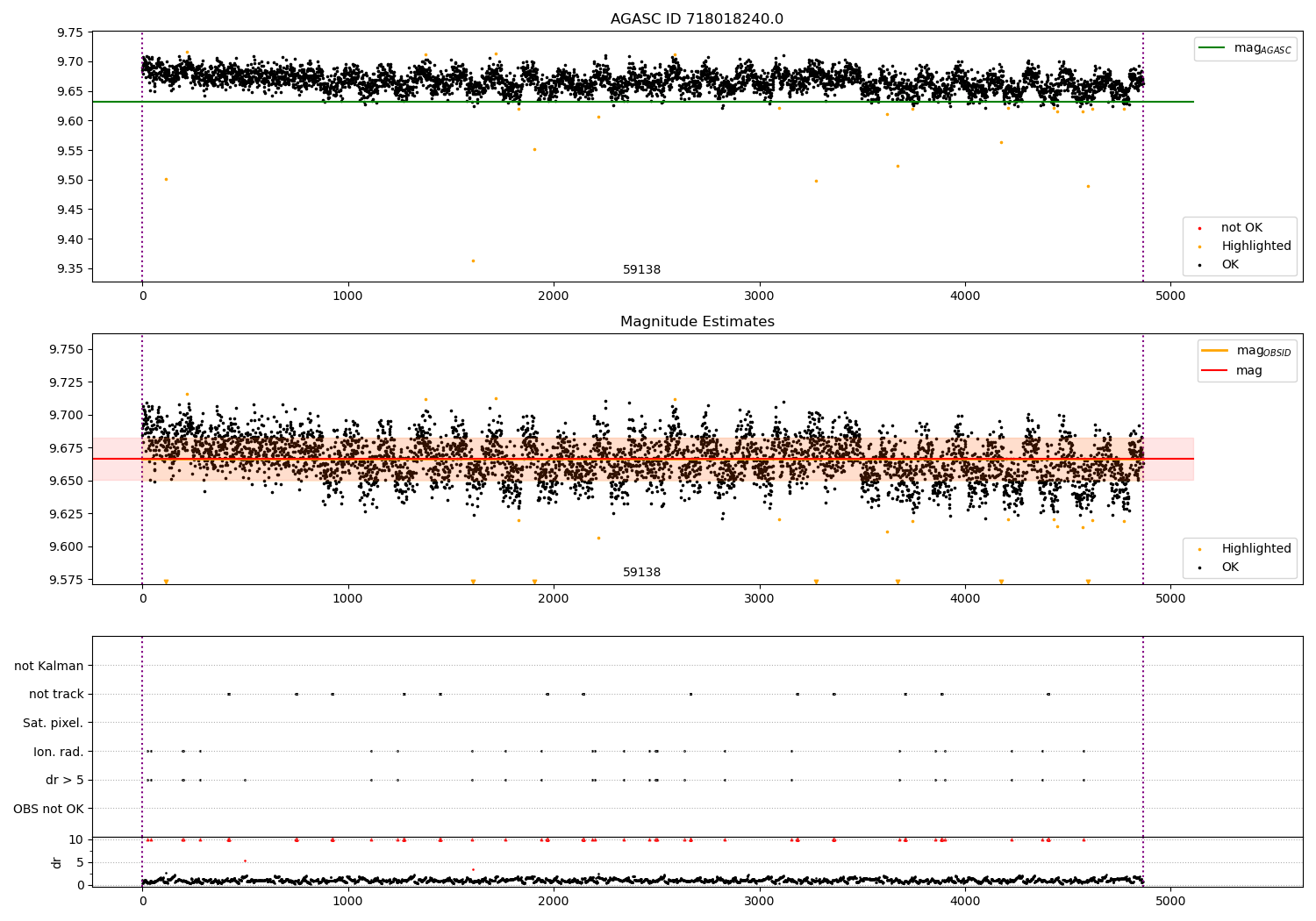This screenshot has height=921, width=1316.
Task: Click the "9.750" y-tick on Magnitude Estimates plot
Action: 67,350
